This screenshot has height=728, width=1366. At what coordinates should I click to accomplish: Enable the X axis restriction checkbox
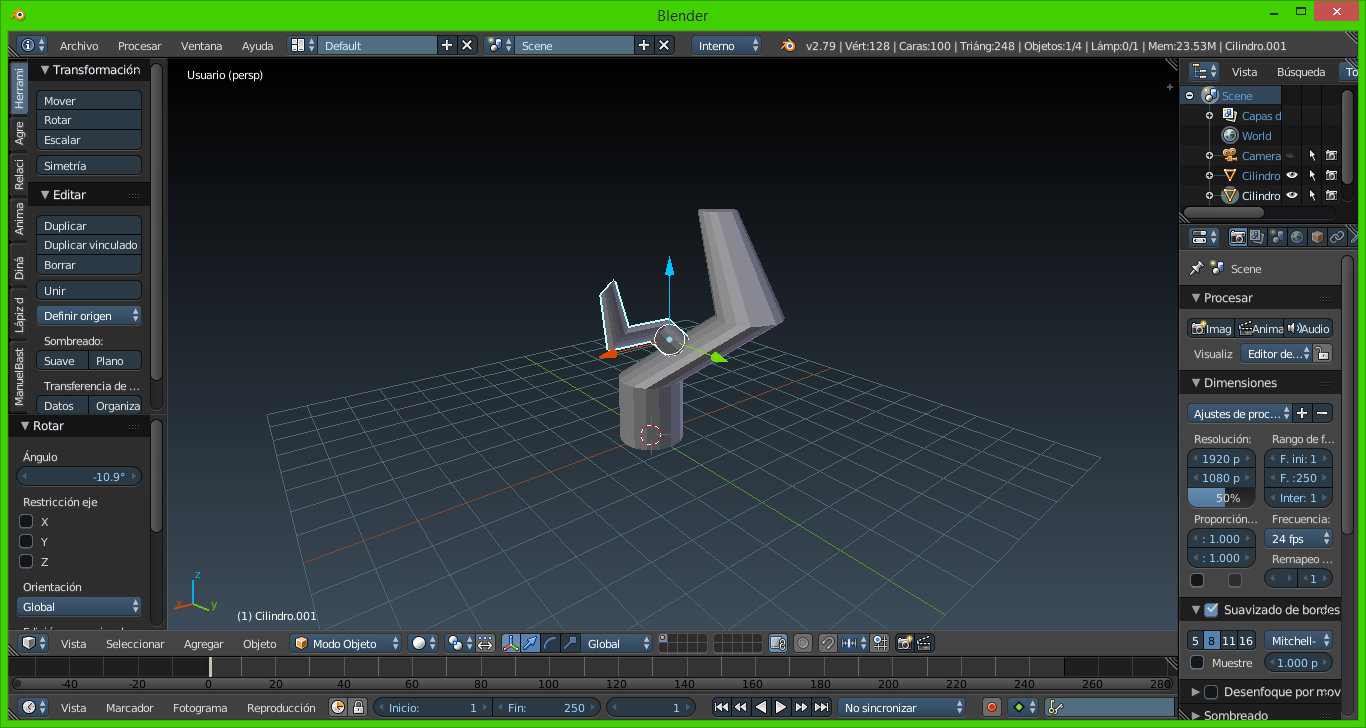point(27,522)
